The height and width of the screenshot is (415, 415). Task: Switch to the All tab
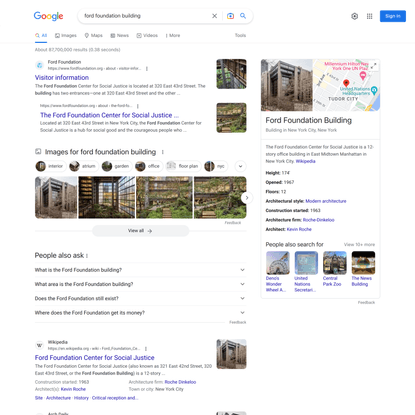pyautogui.click(x=41, y=35)
